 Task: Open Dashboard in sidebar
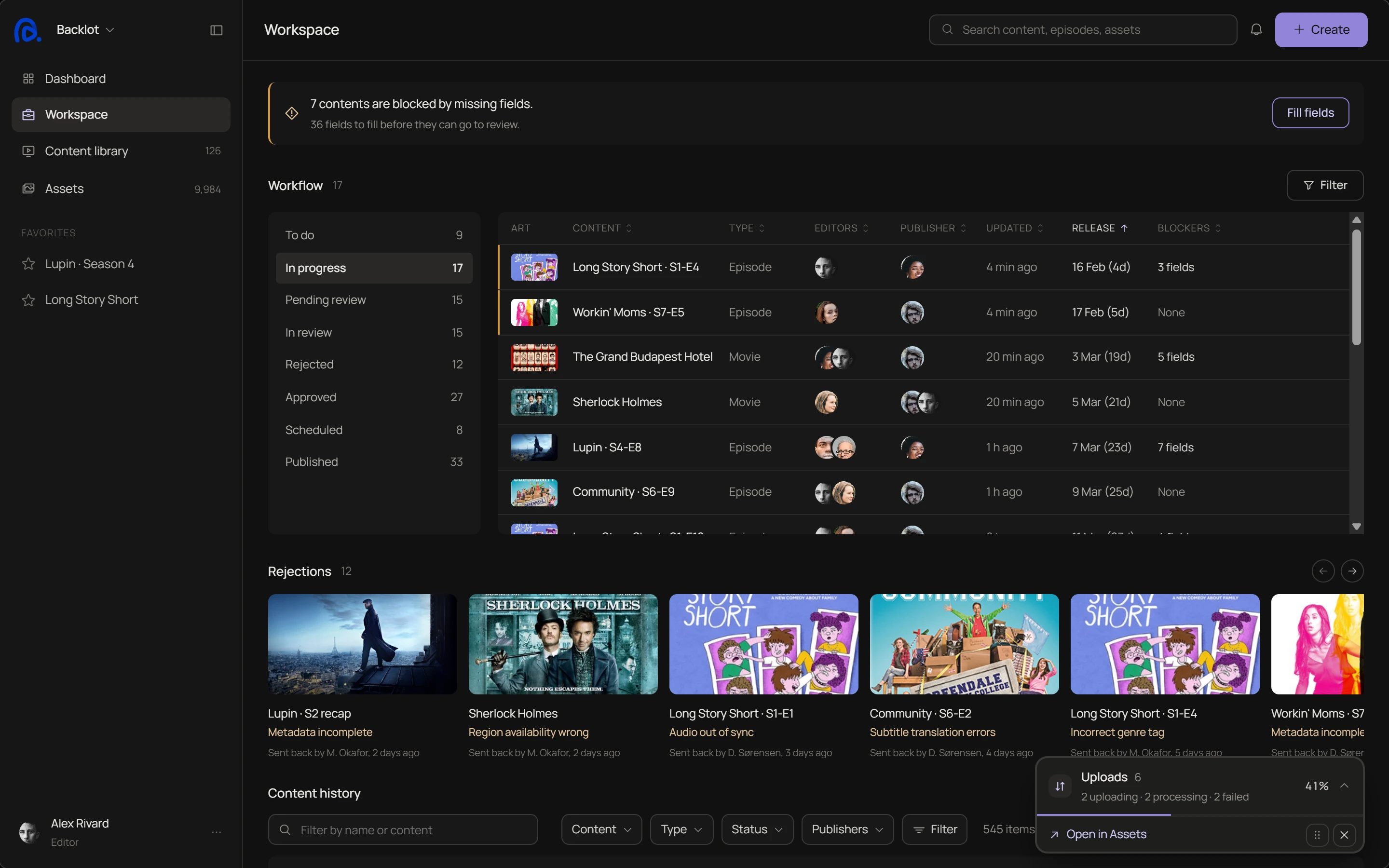[x=121, y=79]
